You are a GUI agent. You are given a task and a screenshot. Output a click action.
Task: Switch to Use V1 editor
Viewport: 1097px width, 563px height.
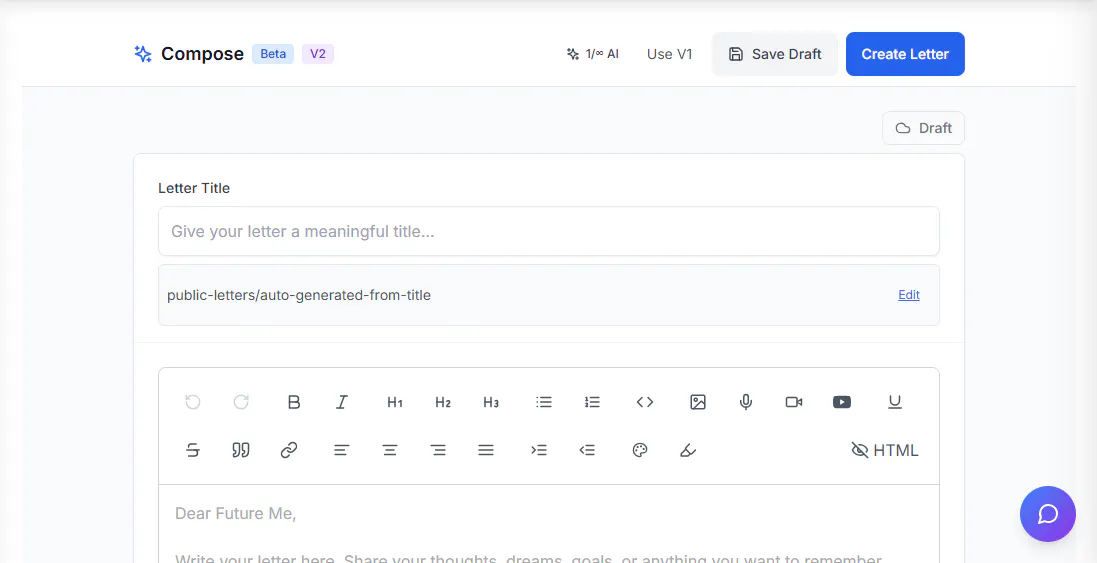[670, 54]
